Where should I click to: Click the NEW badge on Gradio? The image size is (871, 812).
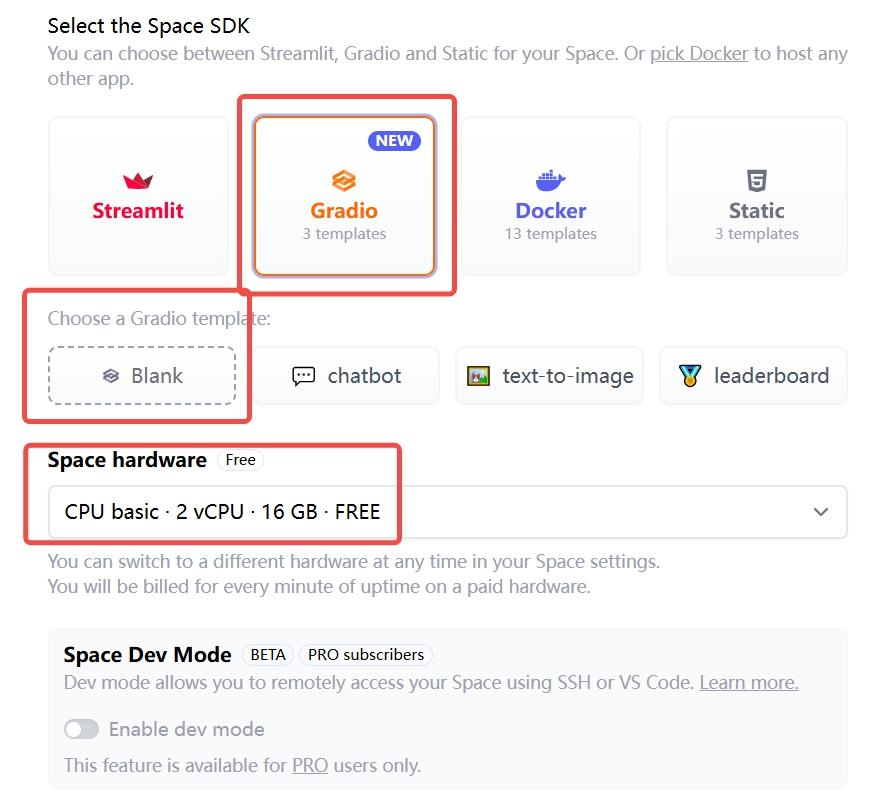pyautogui.click(x=394, y=141)
